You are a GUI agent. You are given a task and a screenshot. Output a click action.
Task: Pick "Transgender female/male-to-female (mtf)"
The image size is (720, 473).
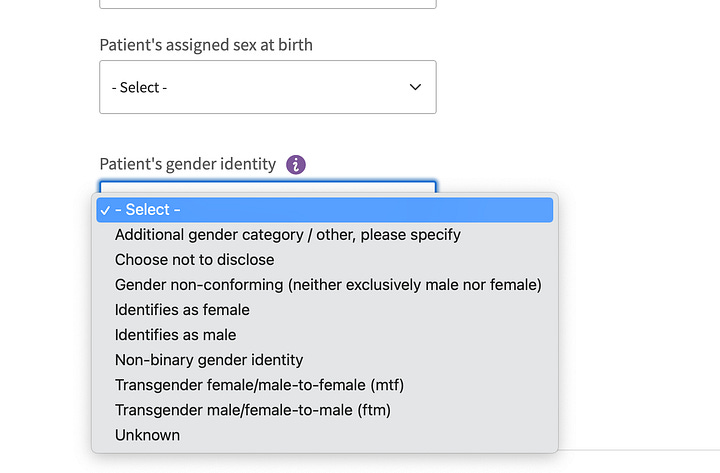click(259, 385)
